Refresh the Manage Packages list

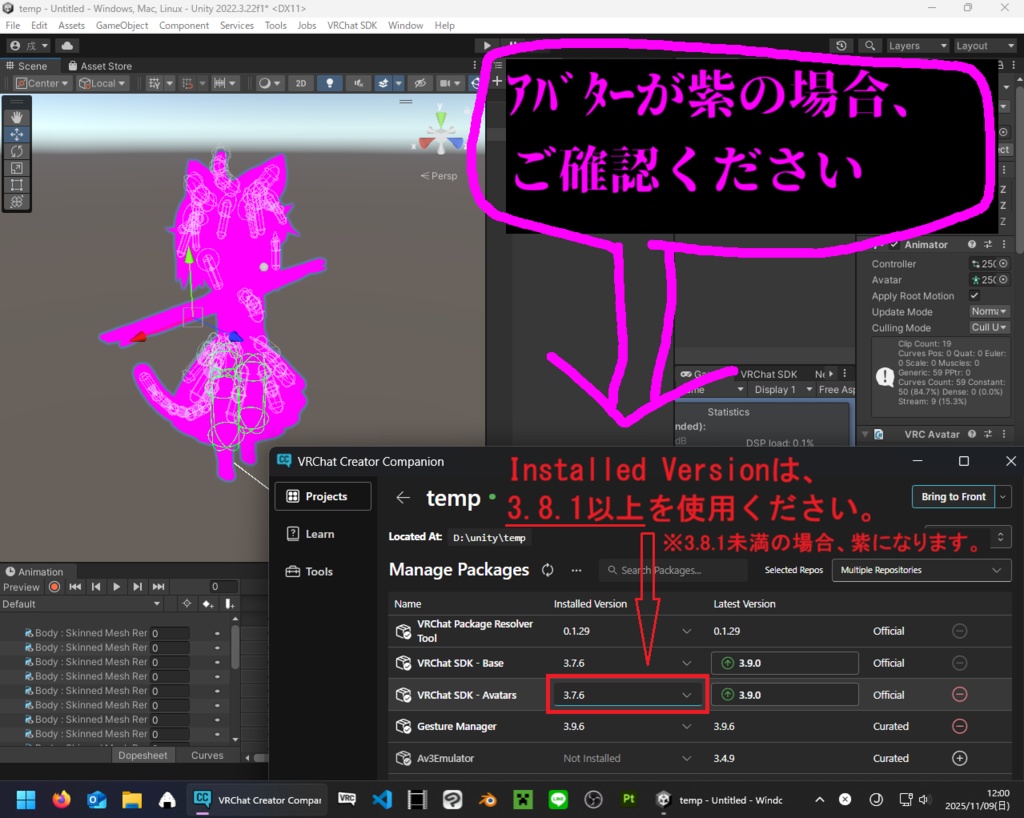547,570
